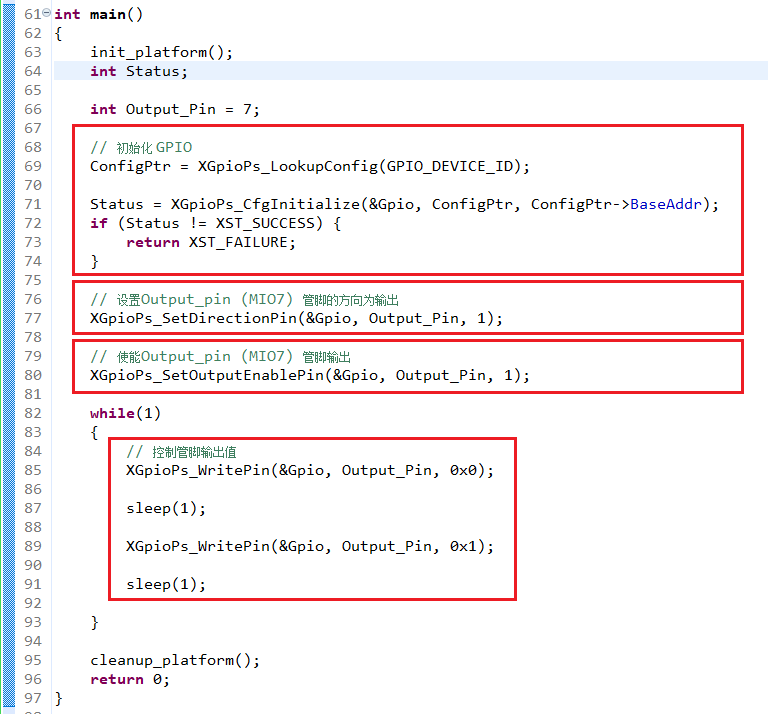
Task: Click the '// 控制管脚输出值' comment
Action: (x=181, y=452)
